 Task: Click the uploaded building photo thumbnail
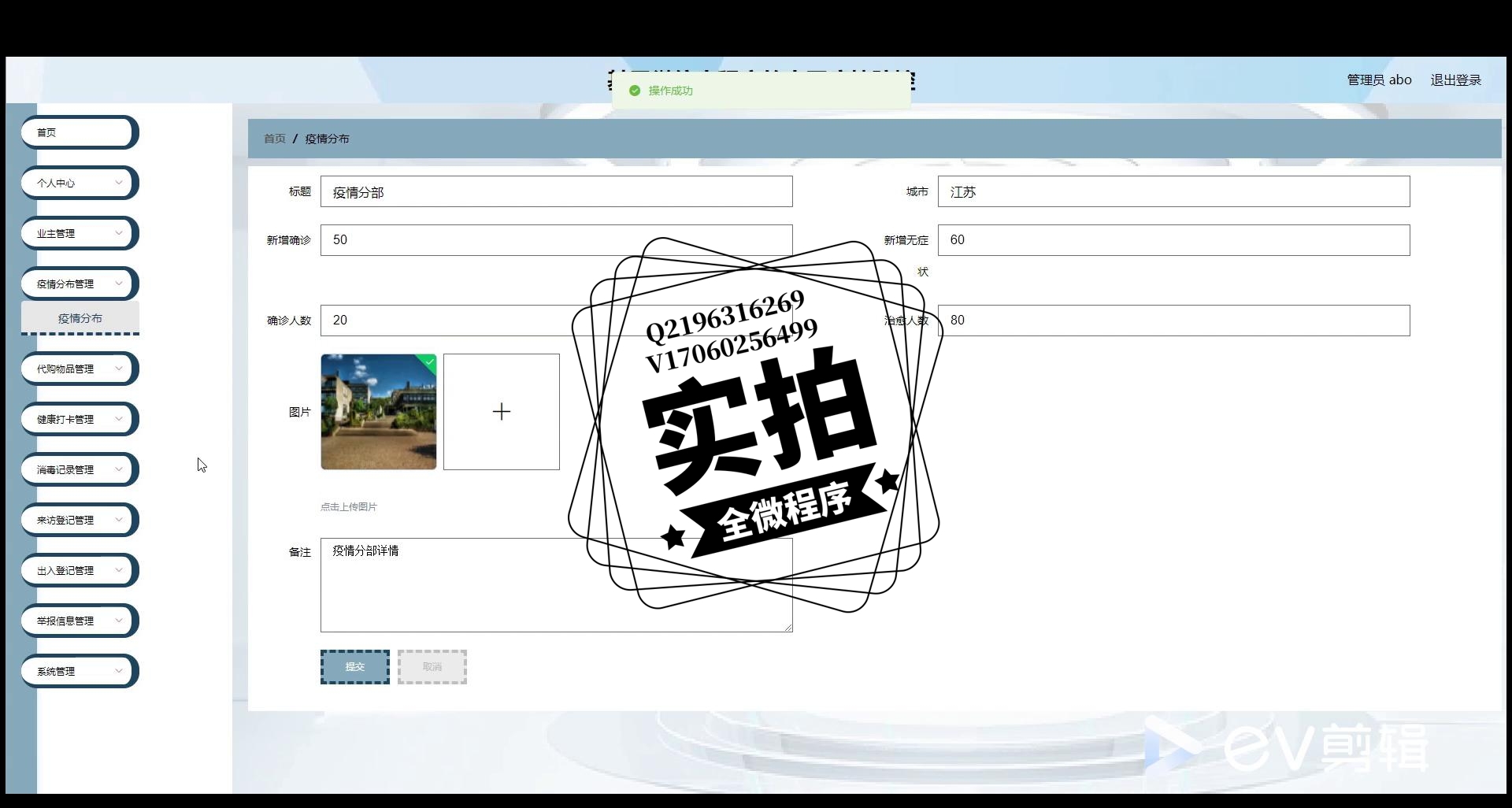point(379,412)
